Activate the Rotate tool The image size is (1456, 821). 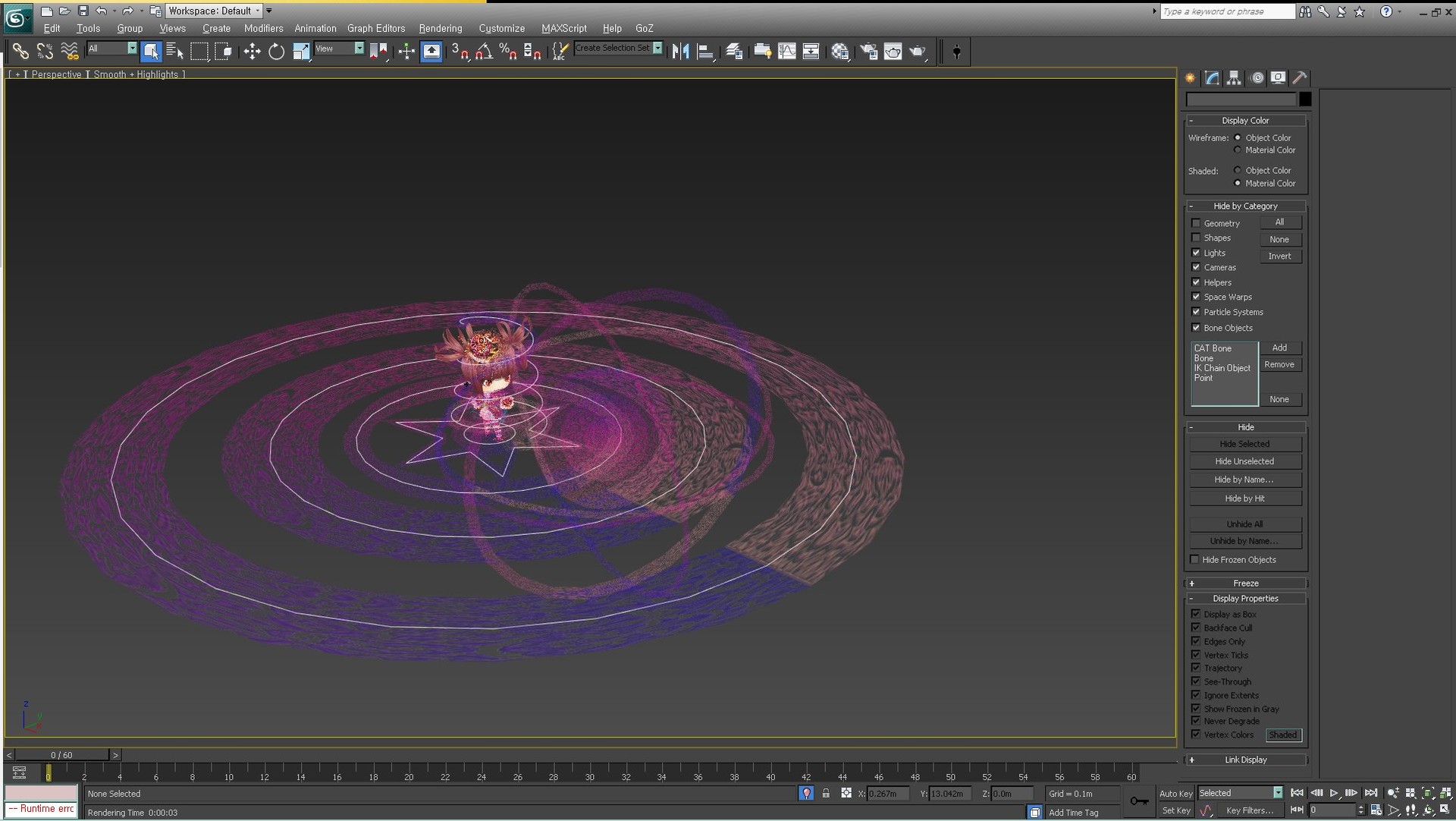tap(276, 52)
